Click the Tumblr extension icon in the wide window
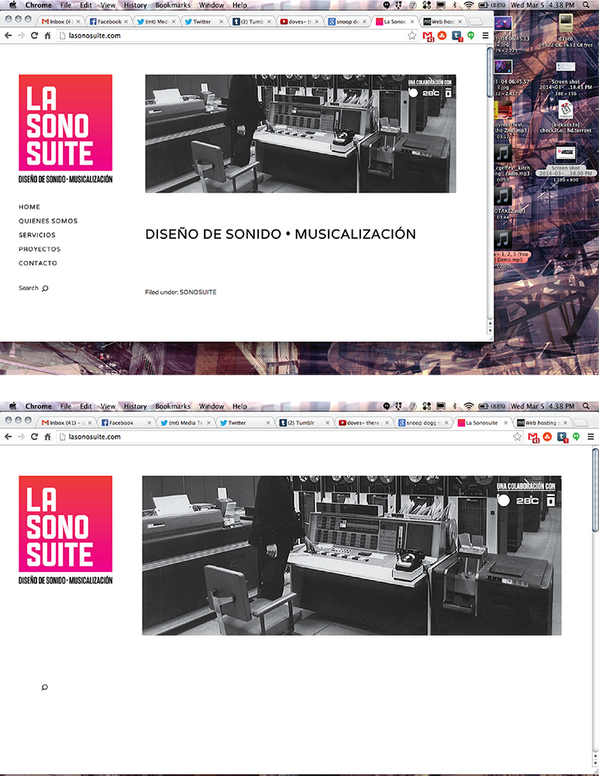Screen dimensions: 599x776 click(562, 437)
